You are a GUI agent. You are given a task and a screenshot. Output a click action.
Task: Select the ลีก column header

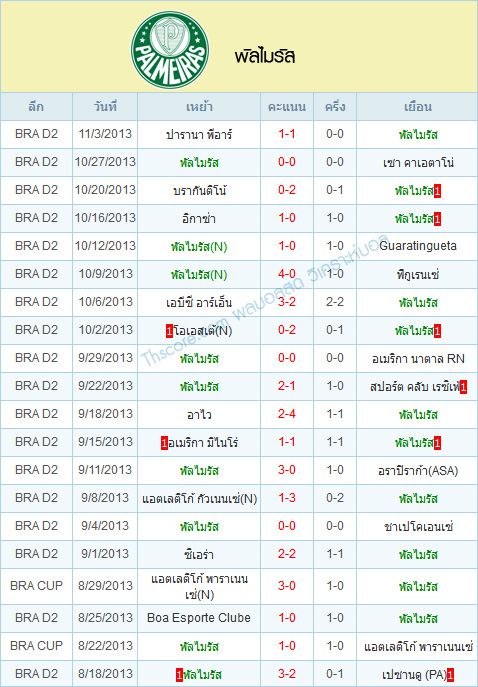coord(36,107)
